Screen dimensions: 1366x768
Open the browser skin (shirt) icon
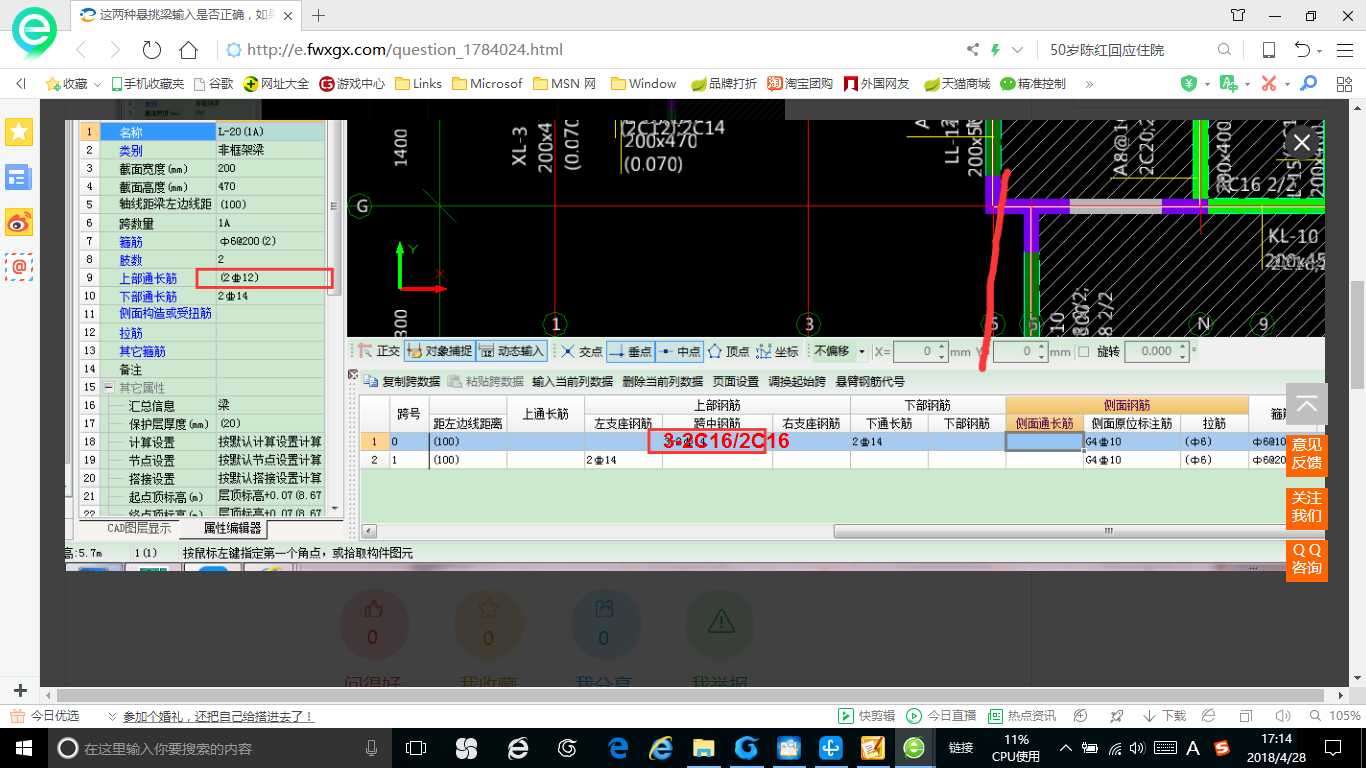tap(1238, 15)
